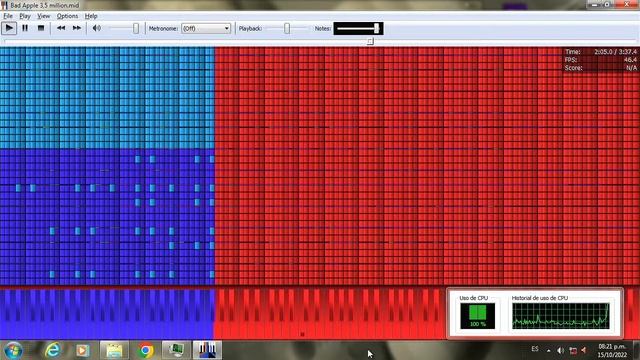Click the app icon in the title bar
The width and height of the screenshot is (640, 360).
click(x=4, y=5)
